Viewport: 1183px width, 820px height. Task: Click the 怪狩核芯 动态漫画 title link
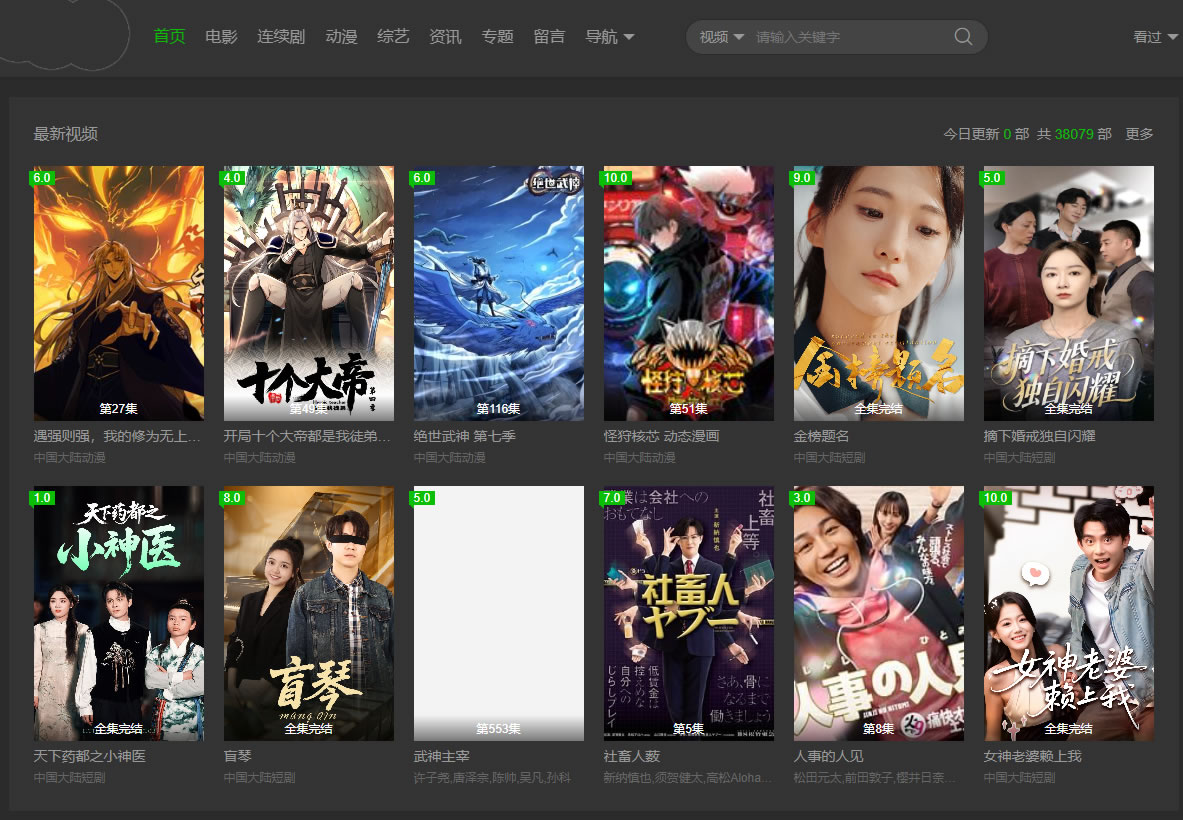click(661, 437)
